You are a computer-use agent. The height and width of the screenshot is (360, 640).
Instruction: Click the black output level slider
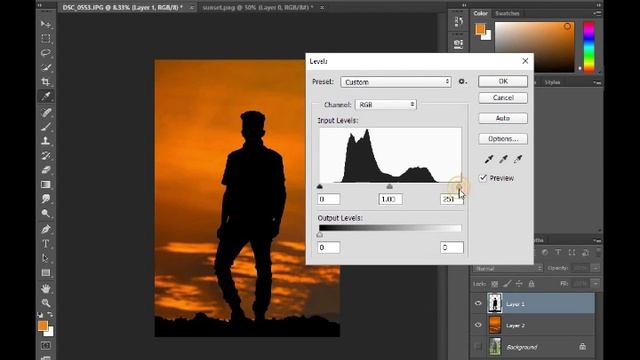[x=320, y=235]
